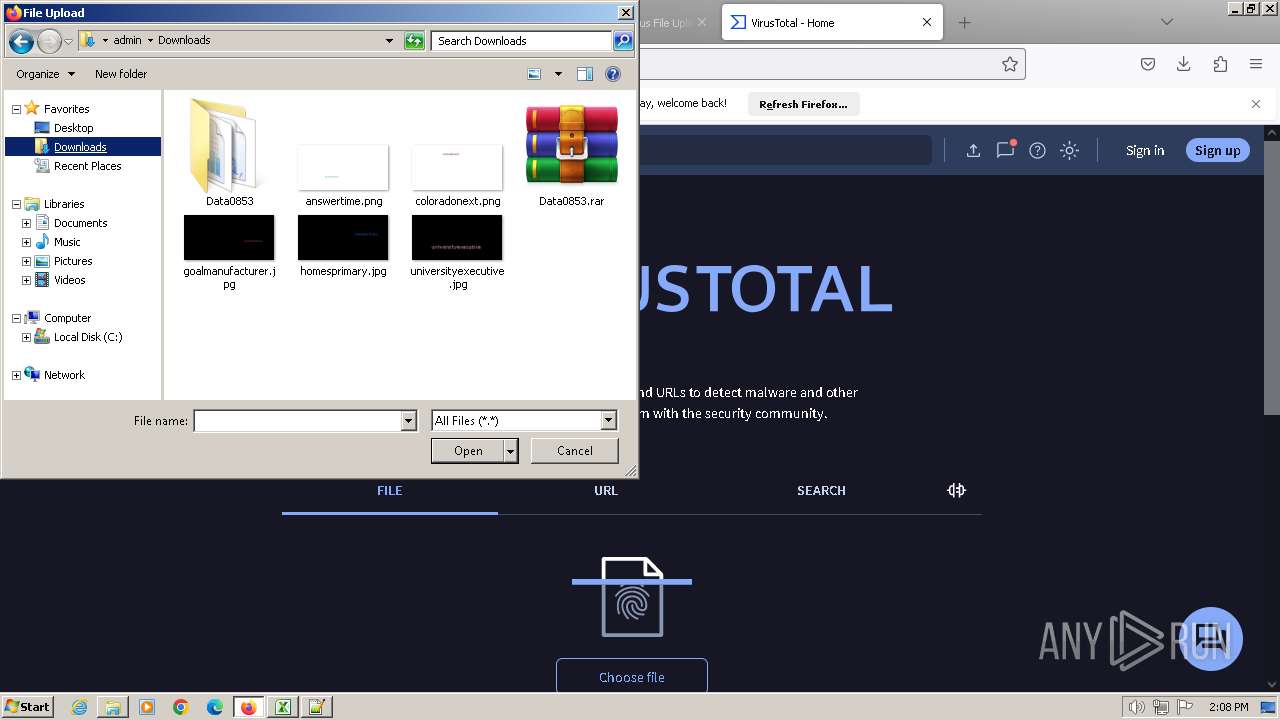Select Recent Places in sidebar
Image resolution: width=1280 pixels, height=720 pixels.
pos(87,166)
